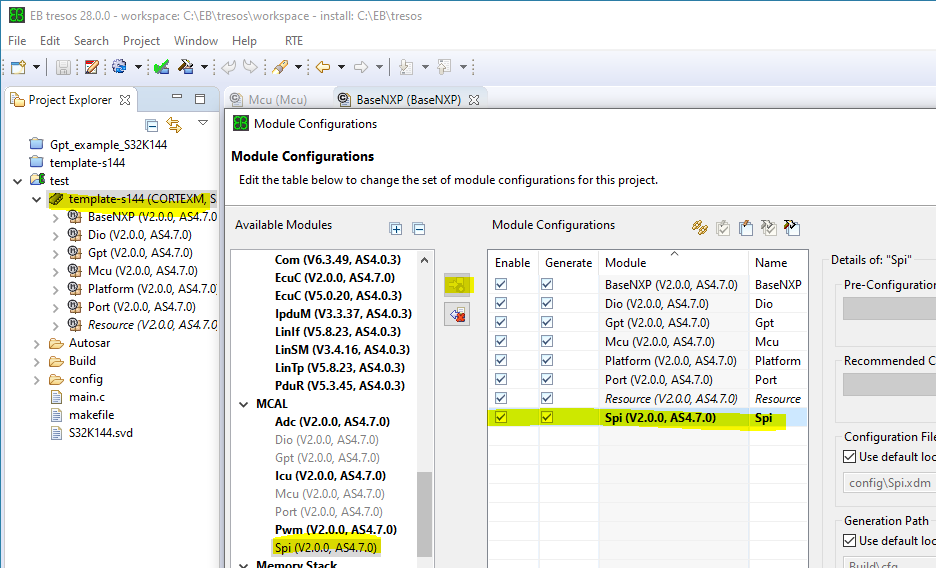936x568 pixels.
Task: Toggle Enable checkbox for Mcu row
Action: 501,341
